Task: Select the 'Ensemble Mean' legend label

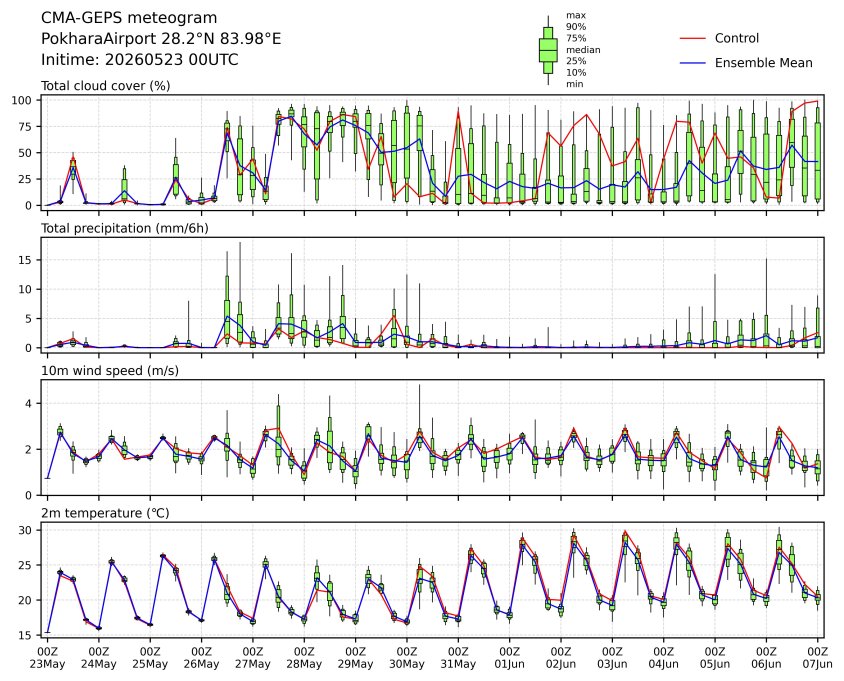Action: [x=764, y=63]
